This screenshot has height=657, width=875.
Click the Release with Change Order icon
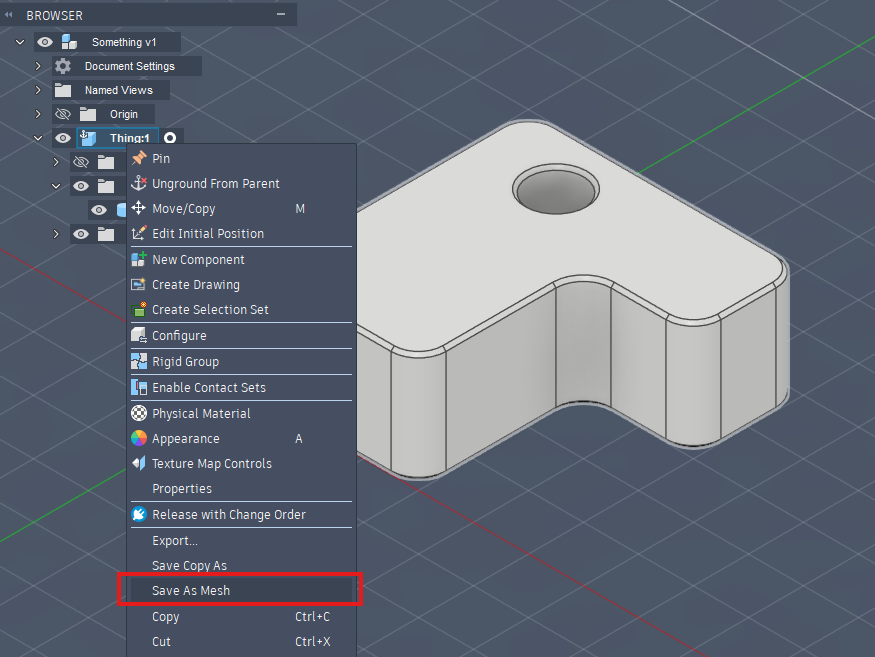click(139, 514)
